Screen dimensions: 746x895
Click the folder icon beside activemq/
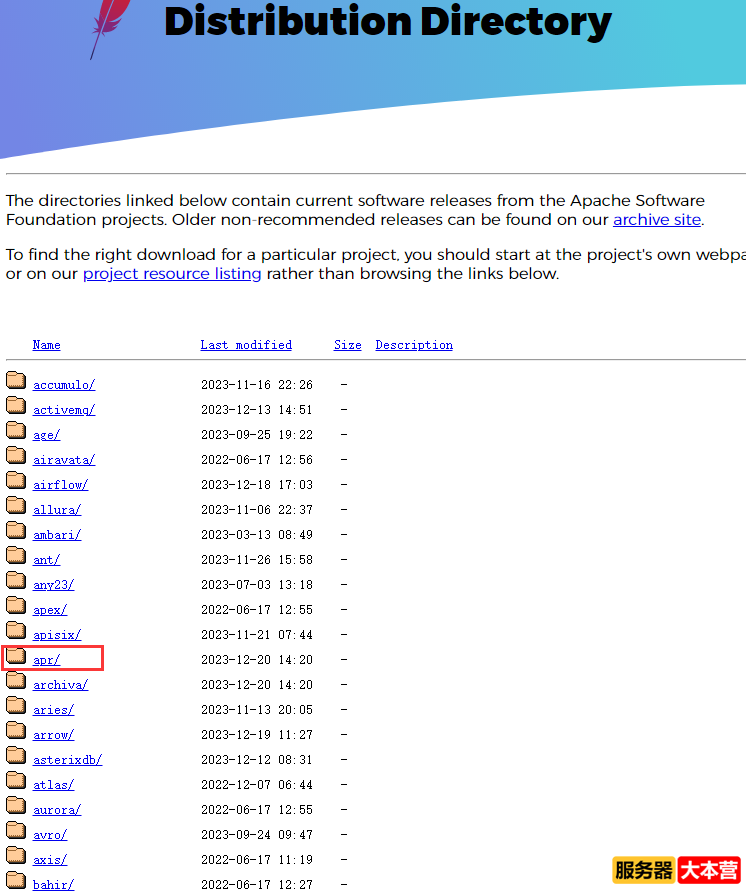(x=16, y=405)
